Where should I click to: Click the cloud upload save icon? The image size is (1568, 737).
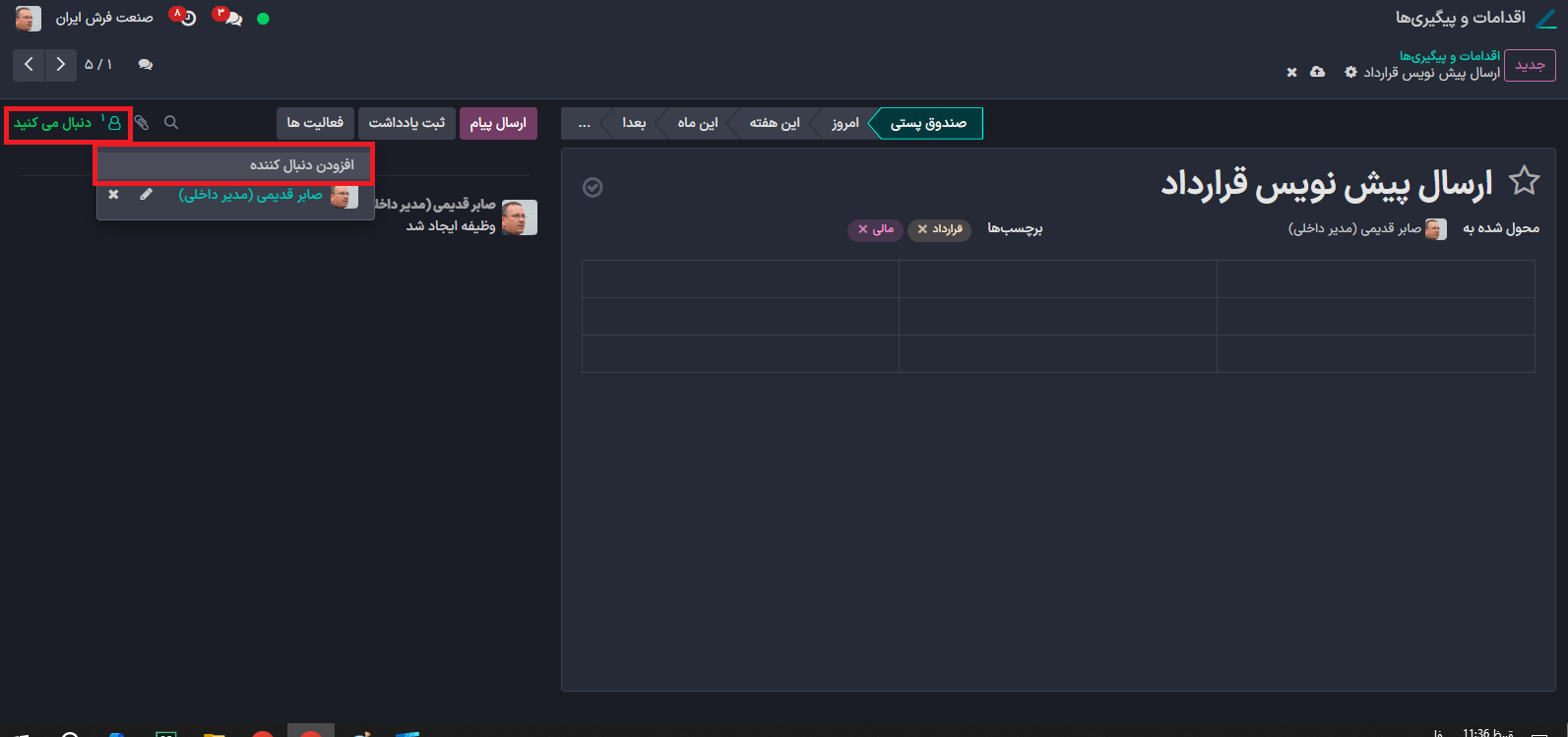[x=1318, y=73]
